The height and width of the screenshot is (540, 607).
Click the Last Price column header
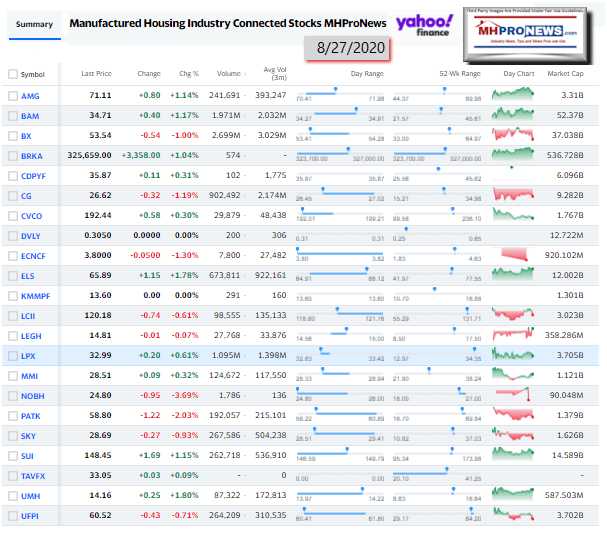point(96,74)
